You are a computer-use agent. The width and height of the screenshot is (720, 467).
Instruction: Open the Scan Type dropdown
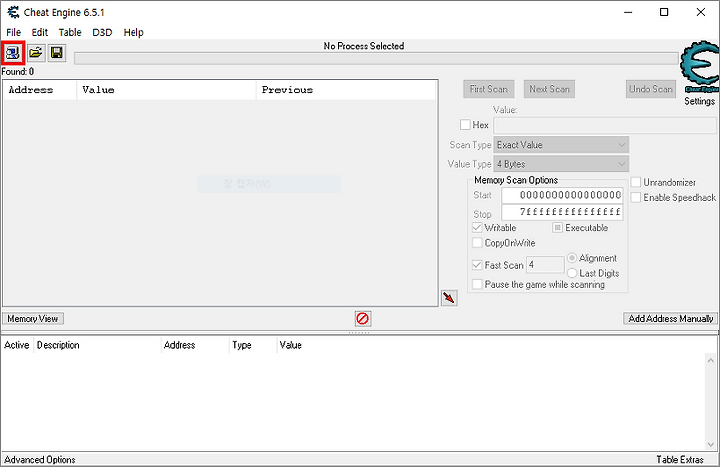pyautogui.click(x=561, y=145)
